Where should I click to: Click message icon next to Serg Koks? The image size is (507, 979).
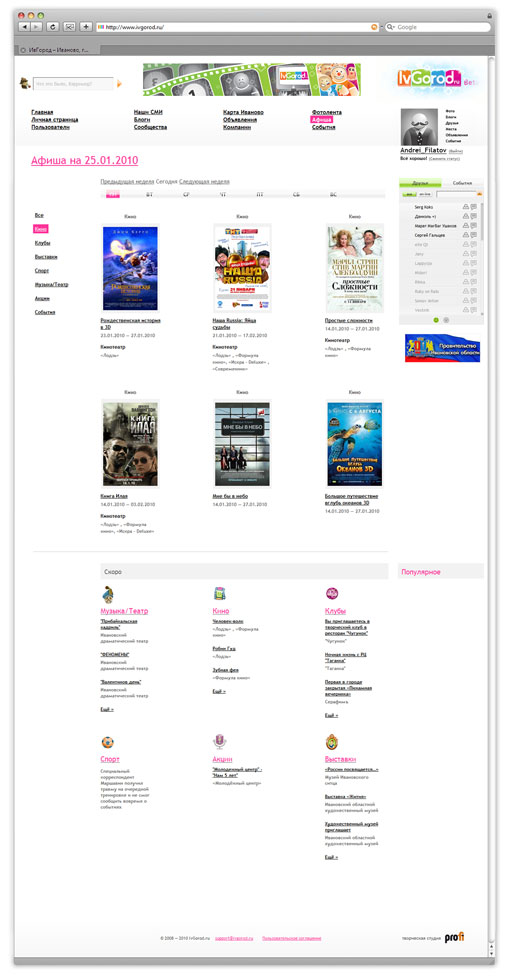tap(473, 207)
